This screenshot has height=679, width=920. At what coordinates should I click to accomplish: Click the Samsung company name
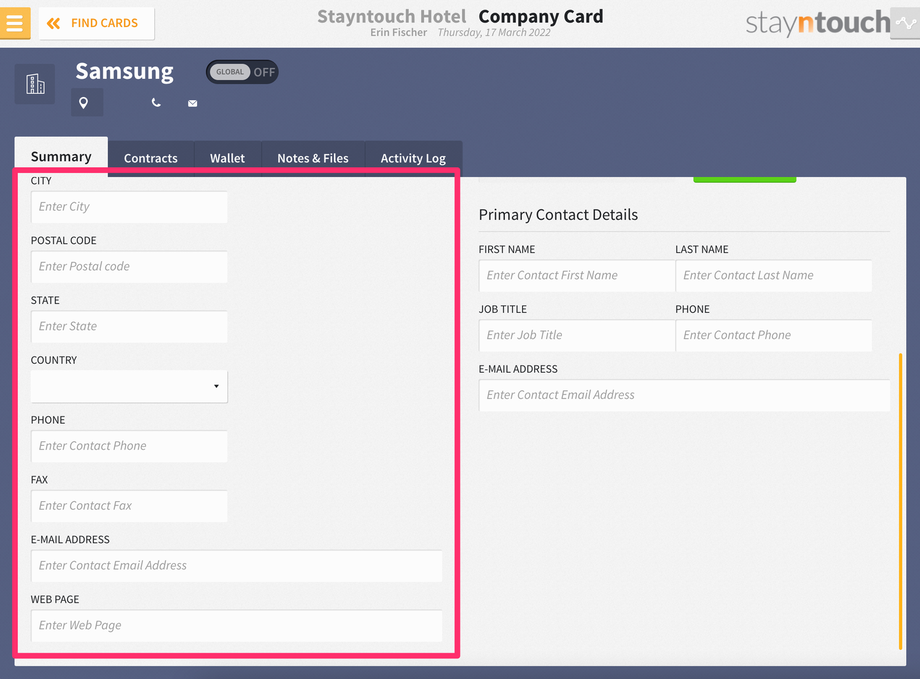[x=124, y=72]
